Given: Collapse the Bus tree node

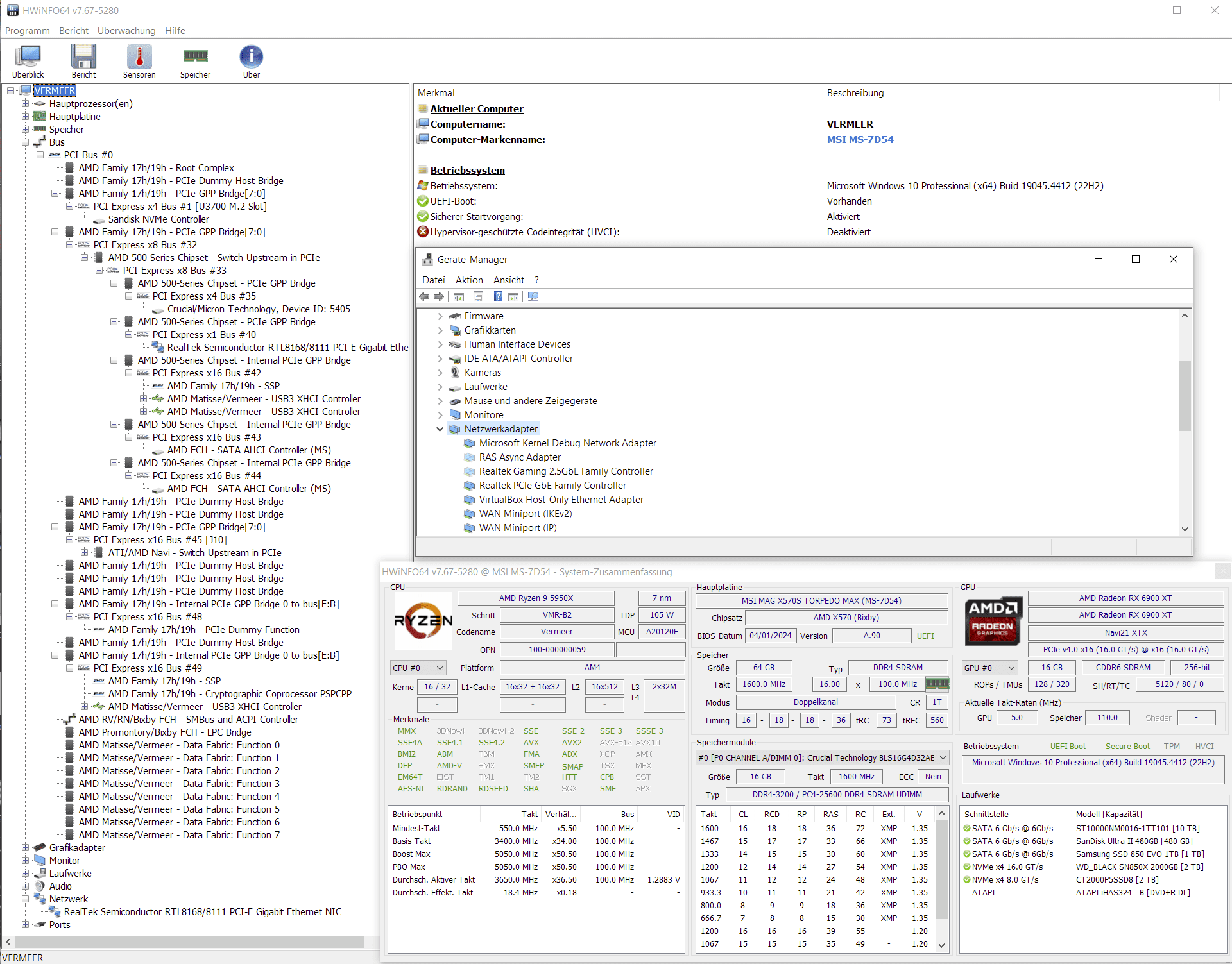Looking at the screenshot, I should (25, 142).
